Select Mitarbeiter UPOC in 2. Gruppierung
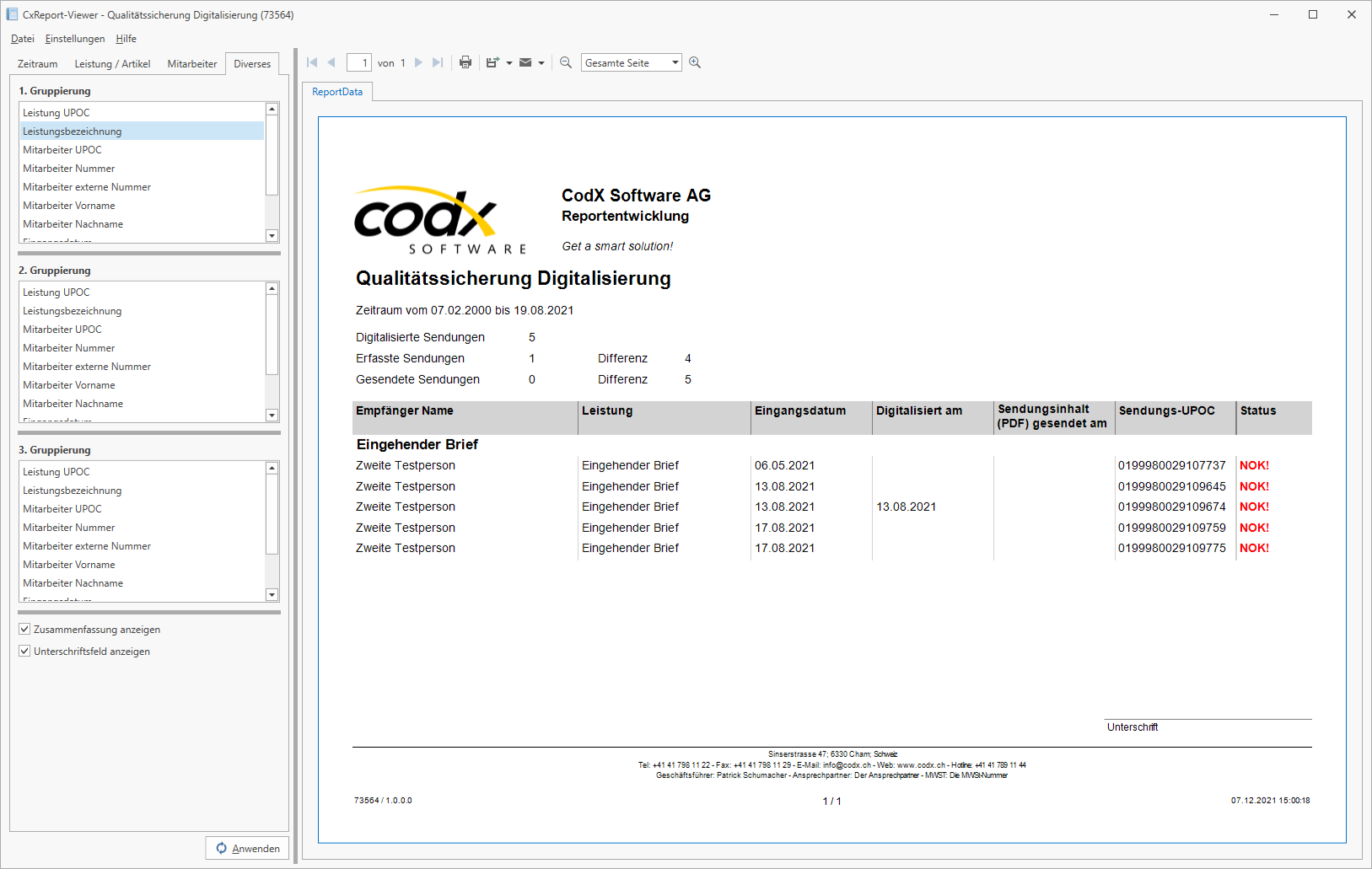This screenshot has height=869, width=1372. click(142, 330)
